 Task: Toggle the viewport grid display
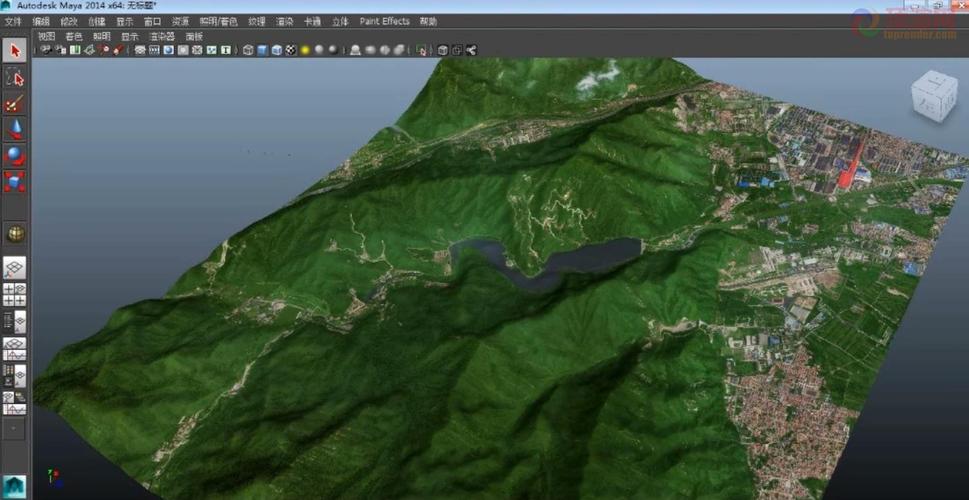(140, 50)
